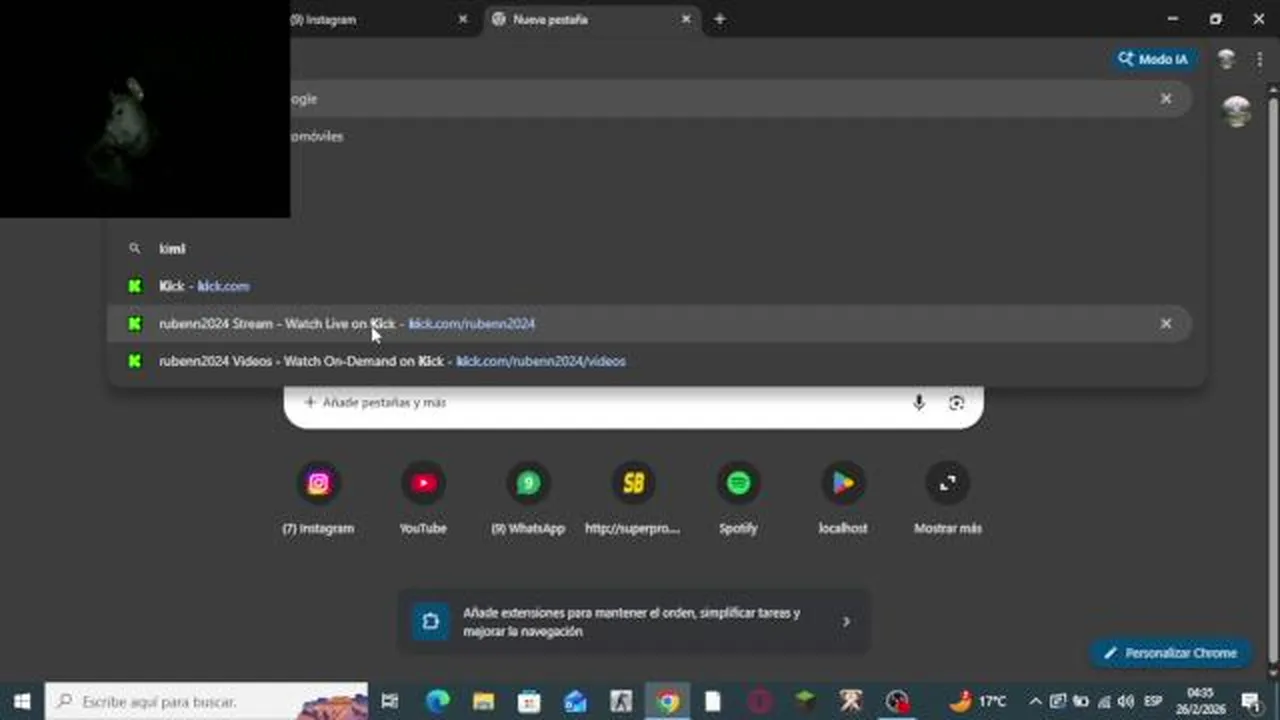The image size is (1280, 720).
Task: Close the Nueva pestaña tab
Action: click(686, 19)
